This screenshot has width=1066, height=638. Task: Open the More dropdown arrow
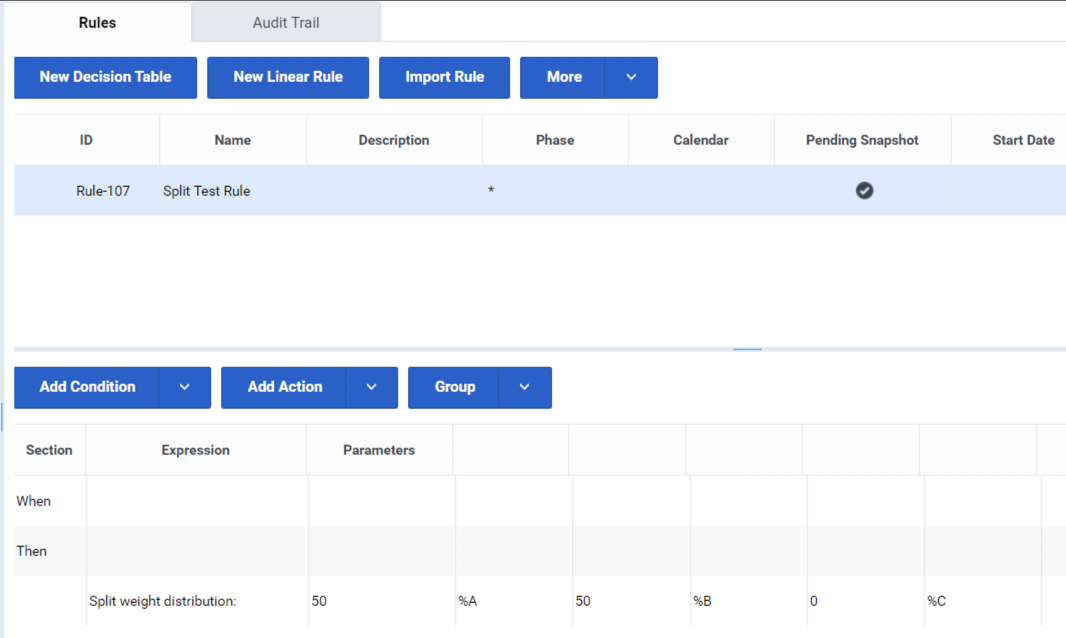631,78
